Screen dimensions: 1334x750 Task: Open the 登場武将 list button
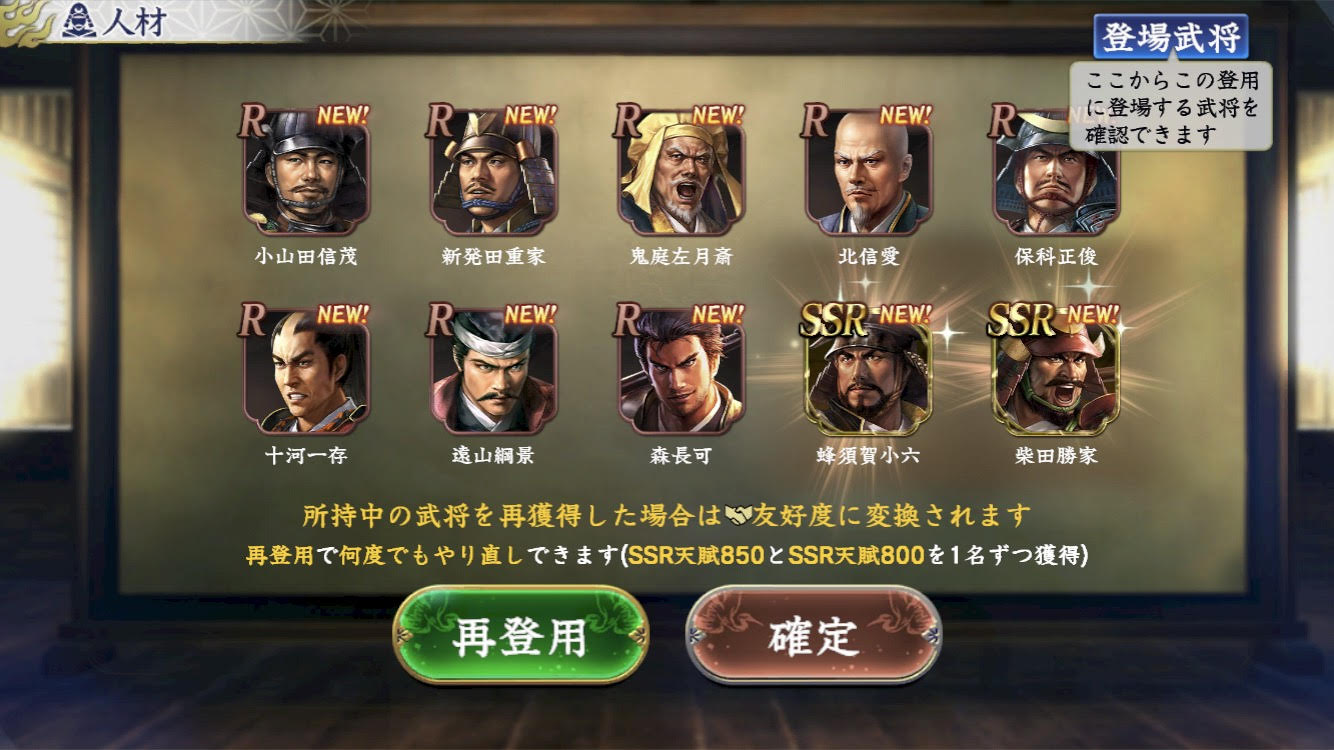[1171, 37]
